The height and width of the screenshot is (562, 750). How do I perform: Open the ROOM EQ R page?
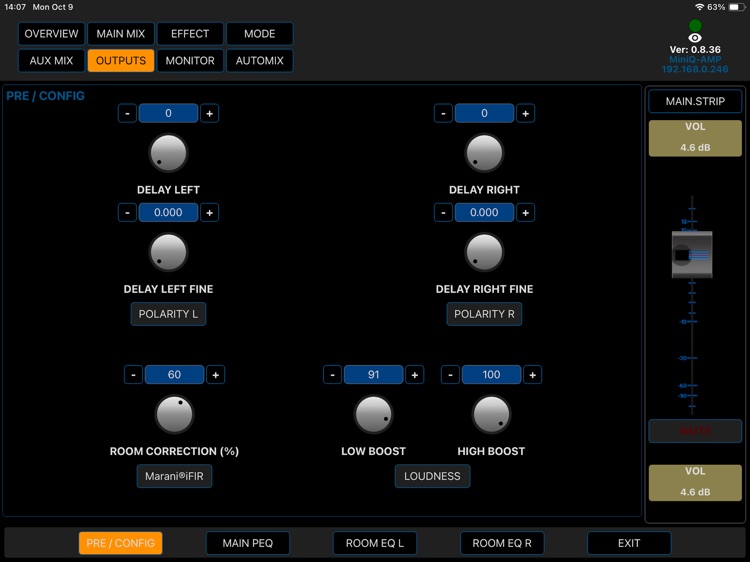point(502,543)
